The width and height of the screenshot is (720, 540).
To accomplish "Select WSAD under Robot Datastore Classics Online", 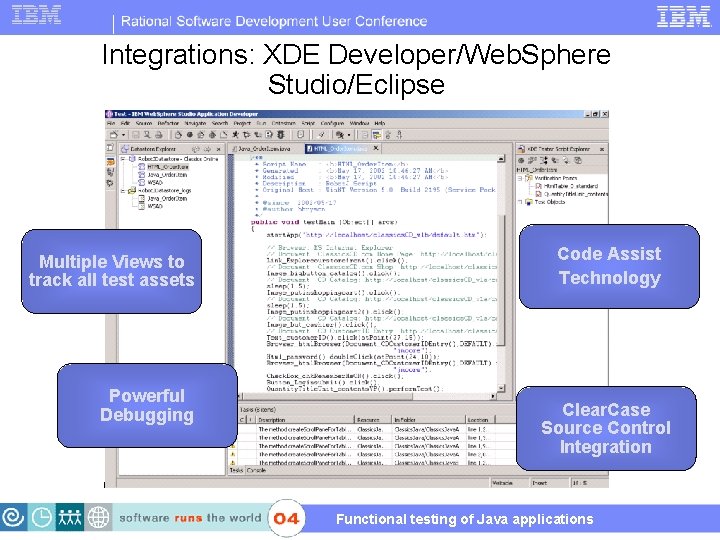I will [155, 182].
